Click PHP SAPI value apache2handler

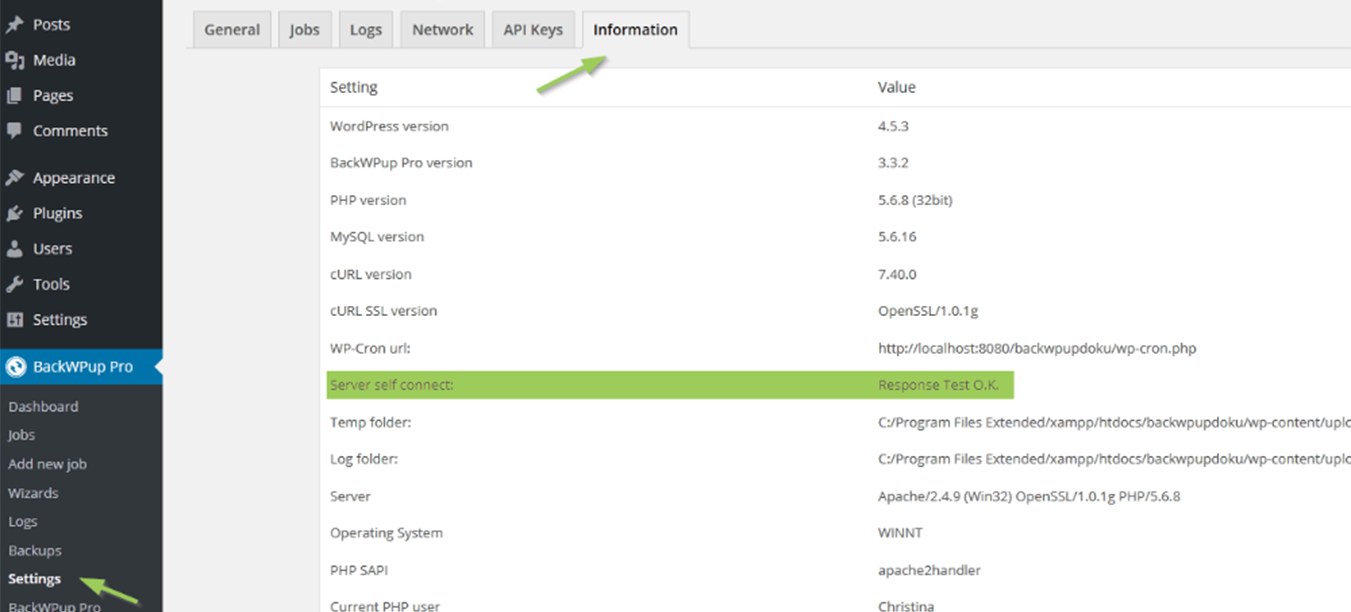[x=929, y=570]
